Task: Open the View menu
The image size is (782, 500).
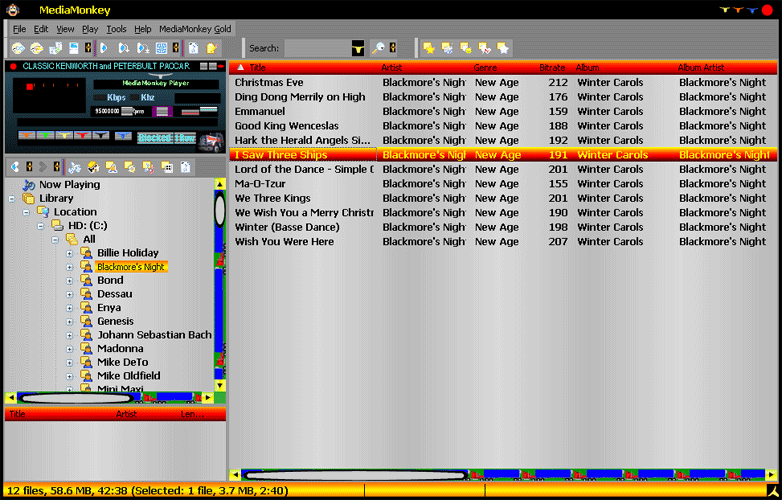Action: pyautogui.click(x=65, y=29)
